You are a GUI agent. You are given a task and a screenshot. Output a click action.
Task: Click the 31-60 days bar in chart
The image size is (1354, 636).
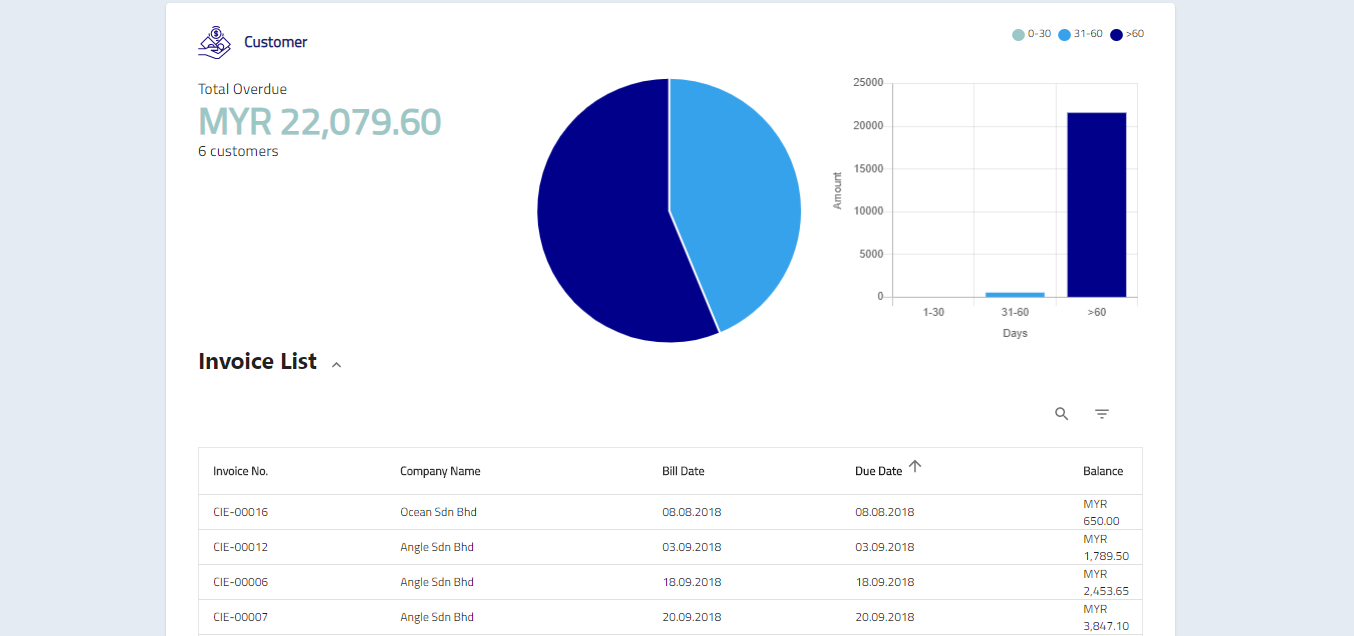[x=1015, y=294]
